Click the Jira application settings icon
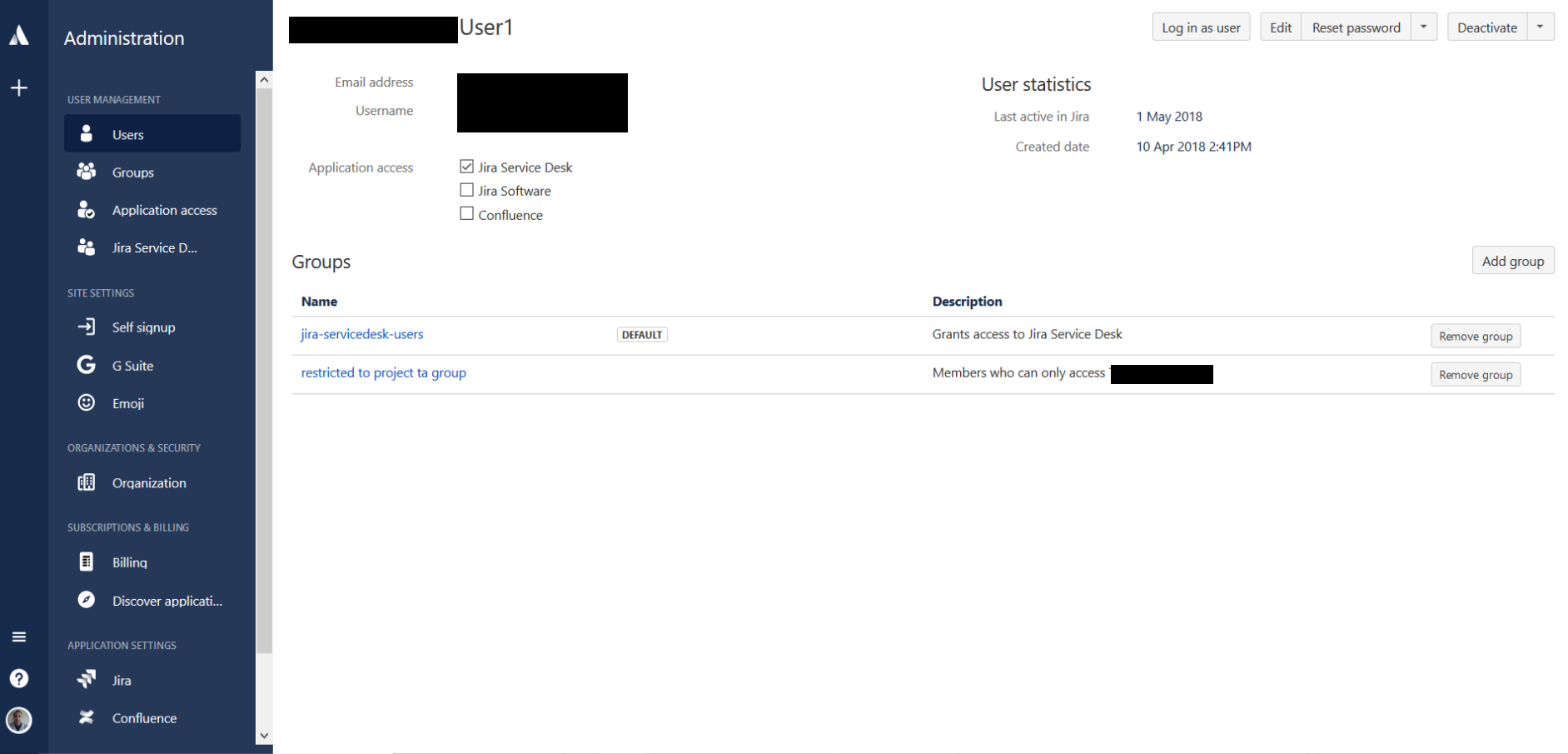 86,679
